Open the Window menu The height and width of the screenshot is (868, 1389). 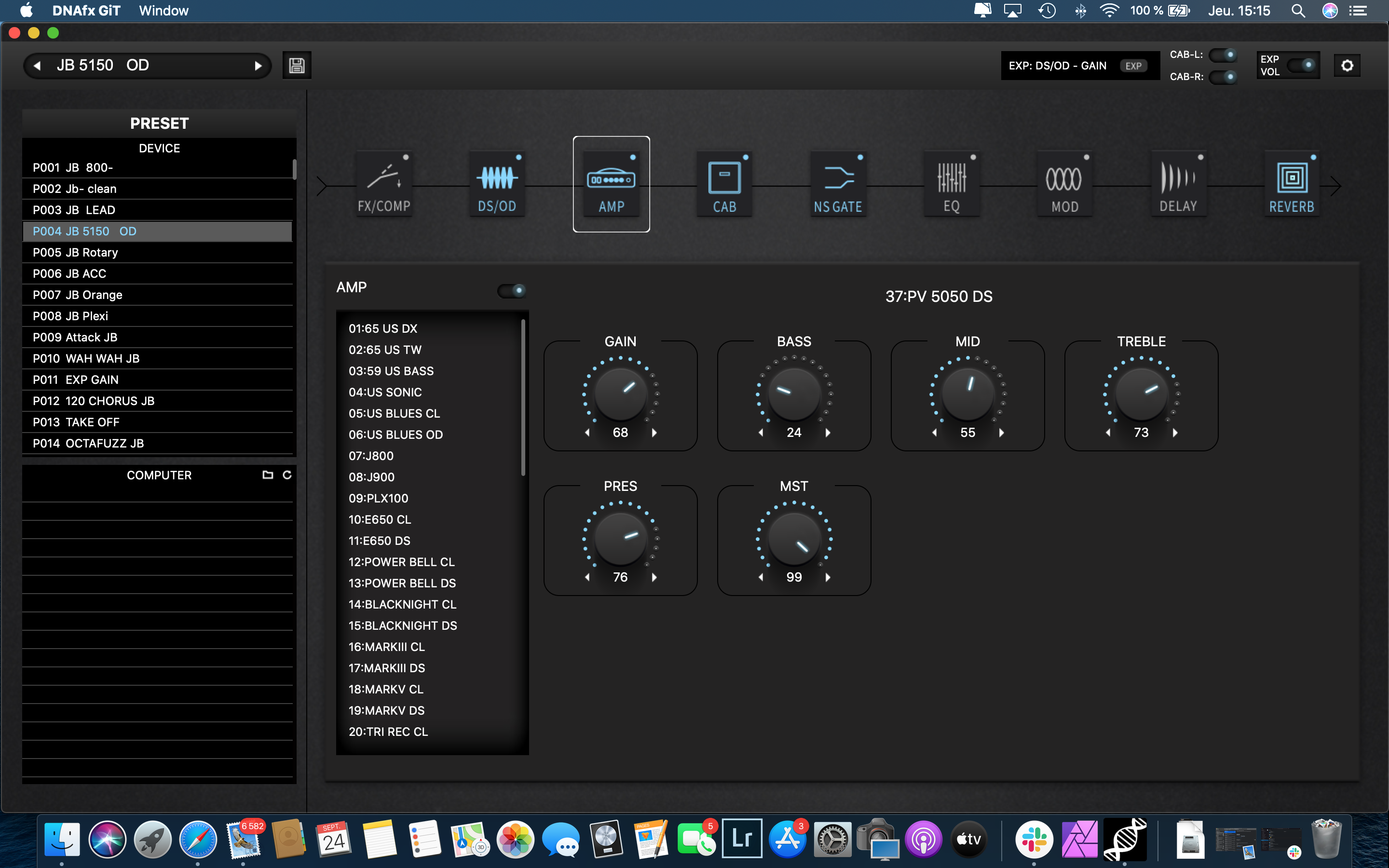point(163,10)
